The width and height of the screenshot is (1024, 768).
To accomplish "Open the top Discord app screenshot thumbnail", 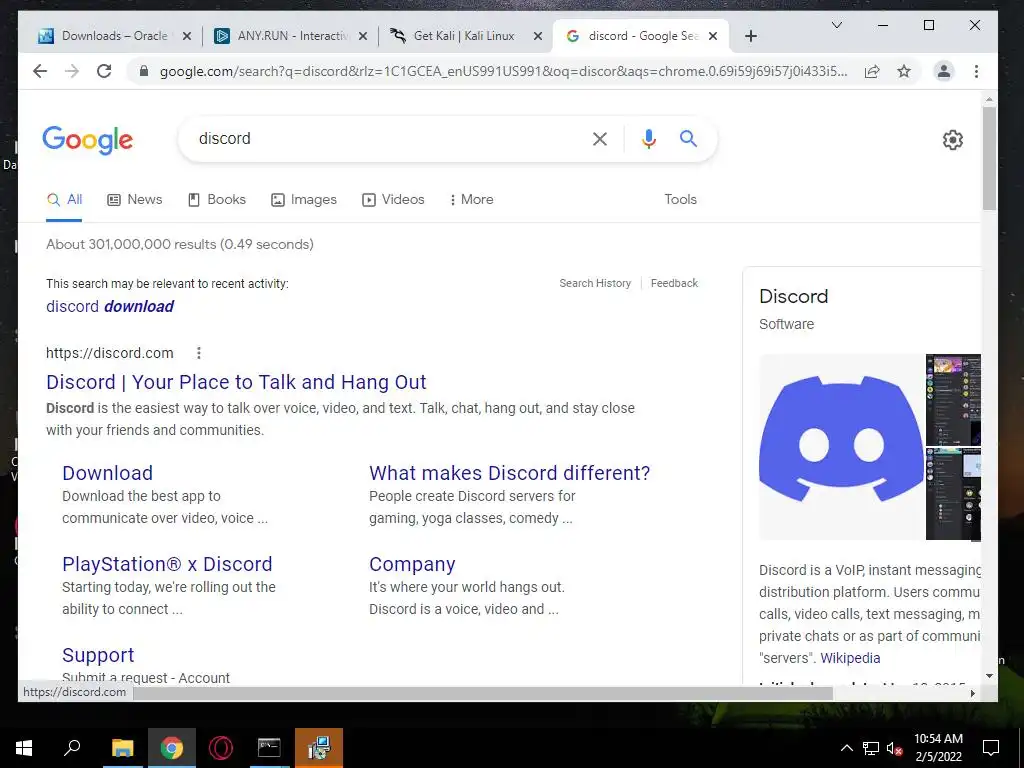I will tap(953, 400).
